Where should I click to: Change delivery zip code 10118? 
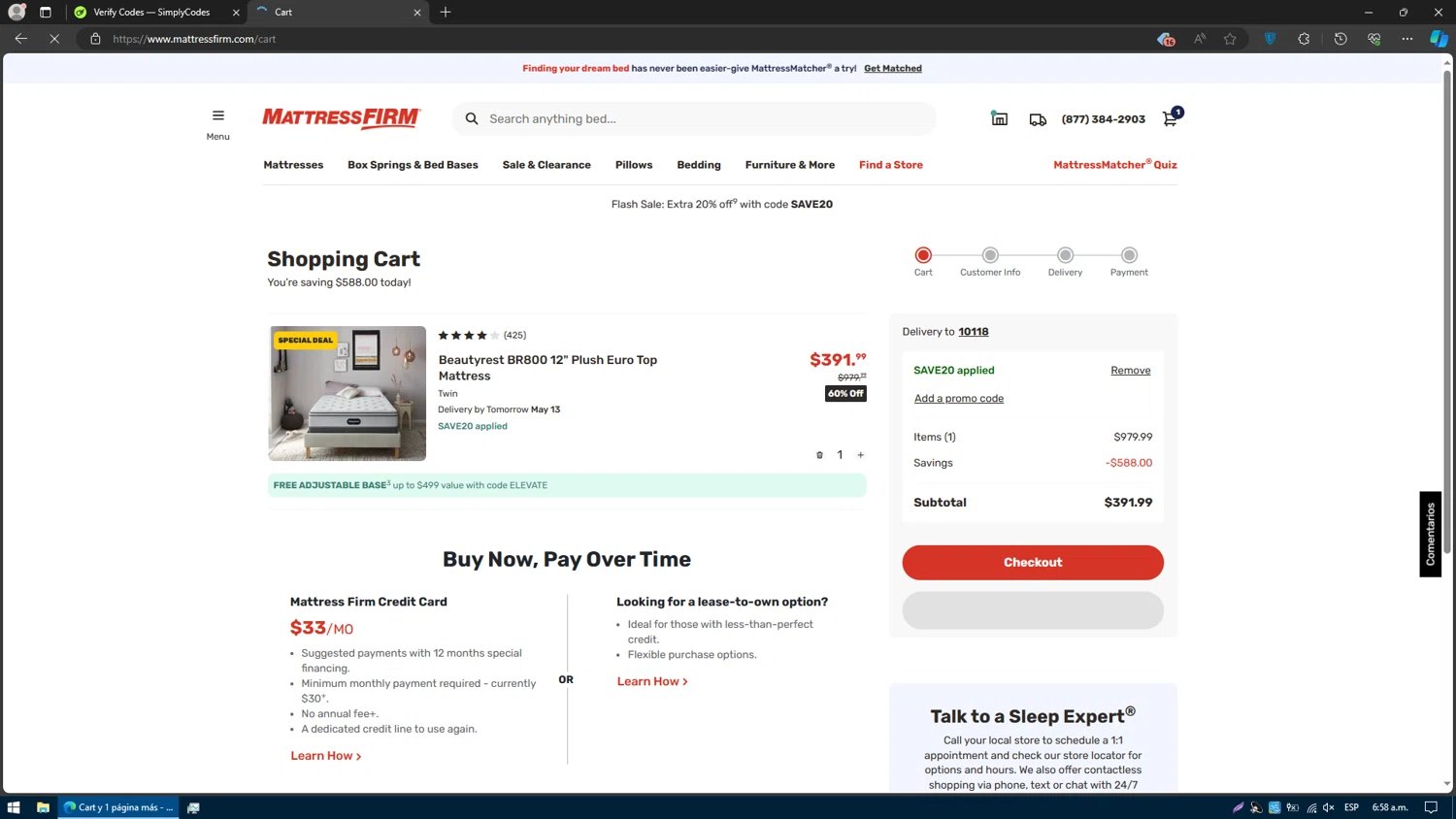(x=974, y=332)
